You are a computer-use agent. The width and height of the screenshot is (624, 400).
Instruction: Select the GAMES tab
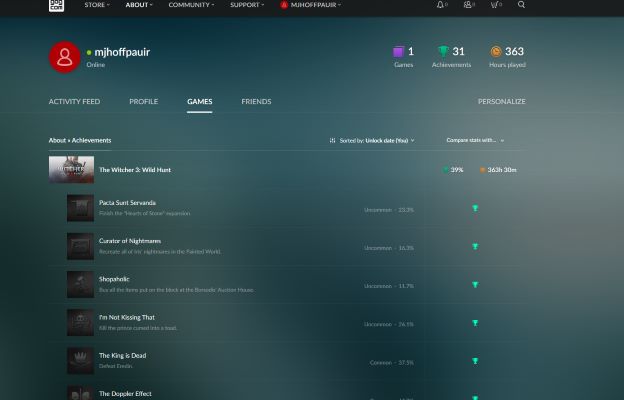coord(199,101)
